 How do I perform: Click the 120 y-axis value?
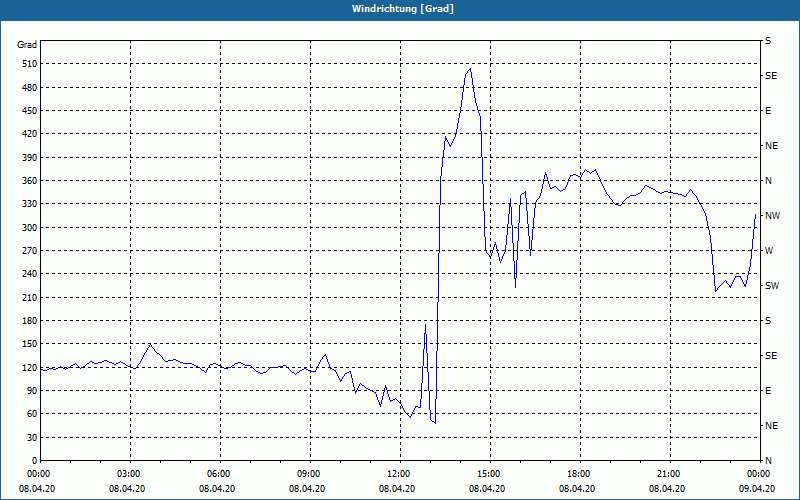point(30,367)
